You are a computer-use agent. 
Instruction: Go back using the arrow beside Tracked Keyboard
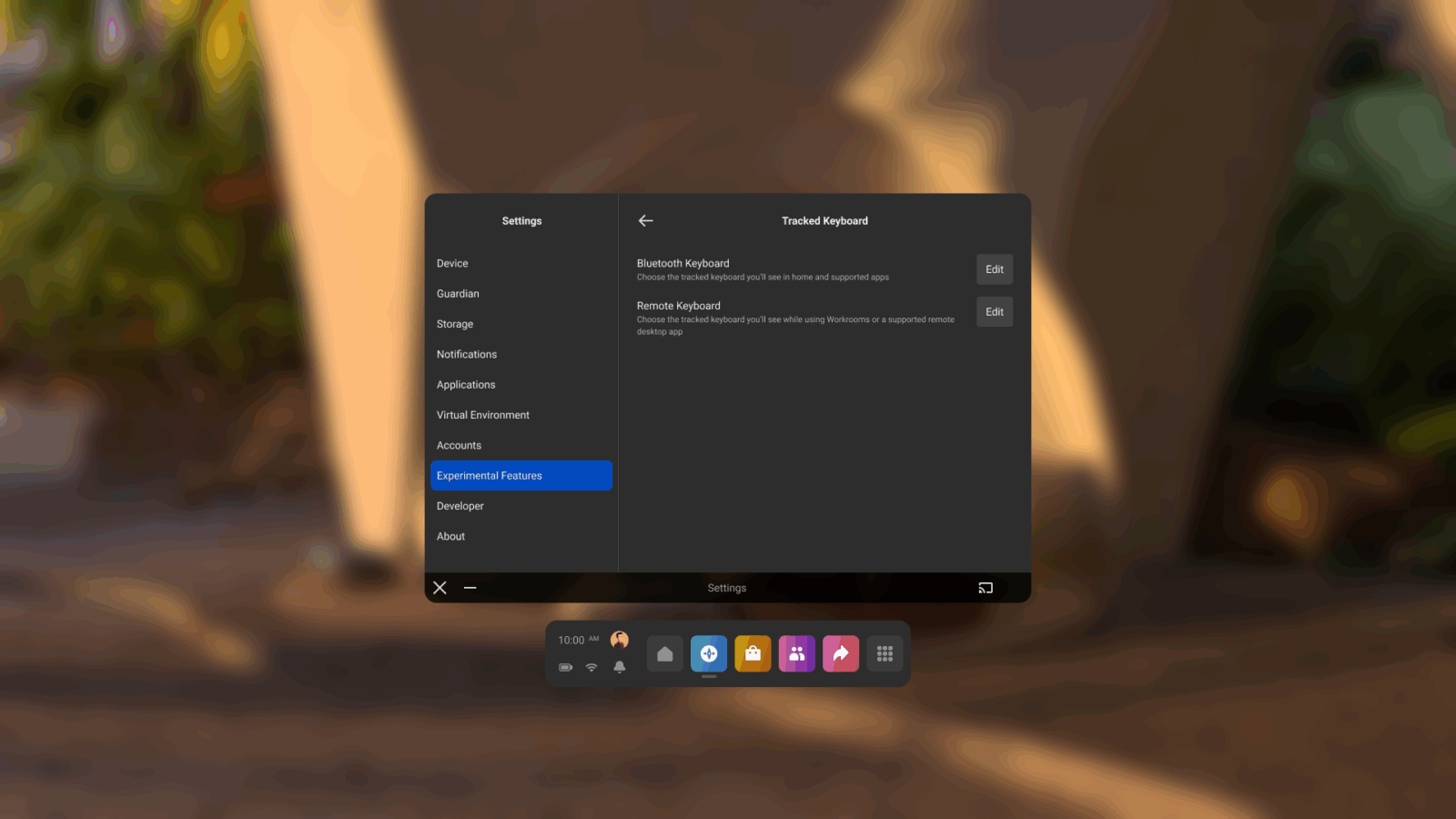tap(646, 221)
